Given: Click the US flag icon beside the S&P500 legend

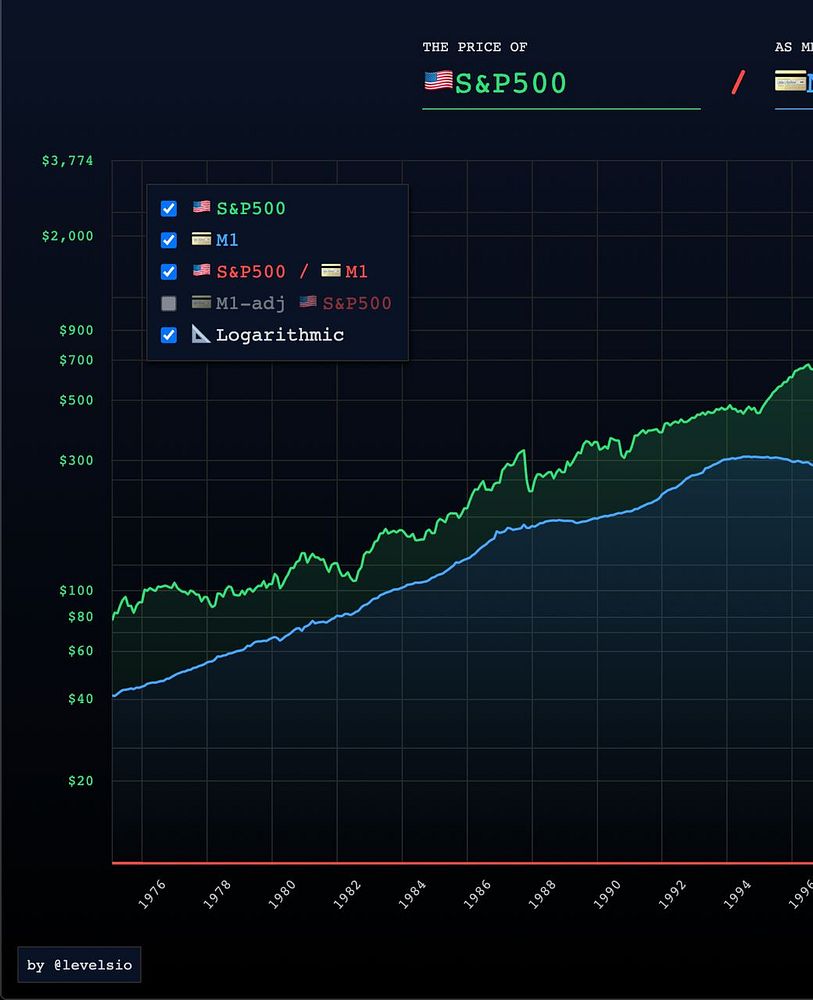Looking at the screenshot, I should click(201, 207).
